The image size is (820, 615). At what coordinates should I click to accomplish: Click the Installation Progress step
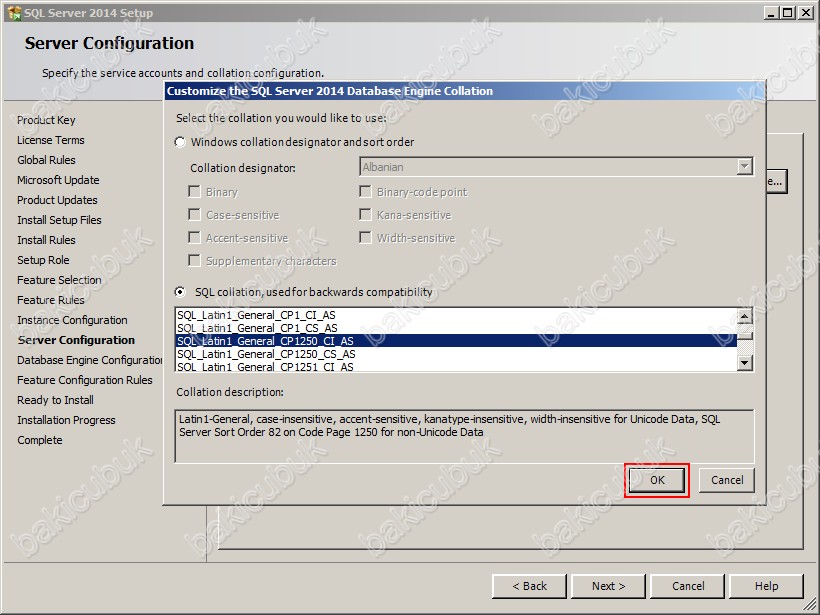[66, 420]
